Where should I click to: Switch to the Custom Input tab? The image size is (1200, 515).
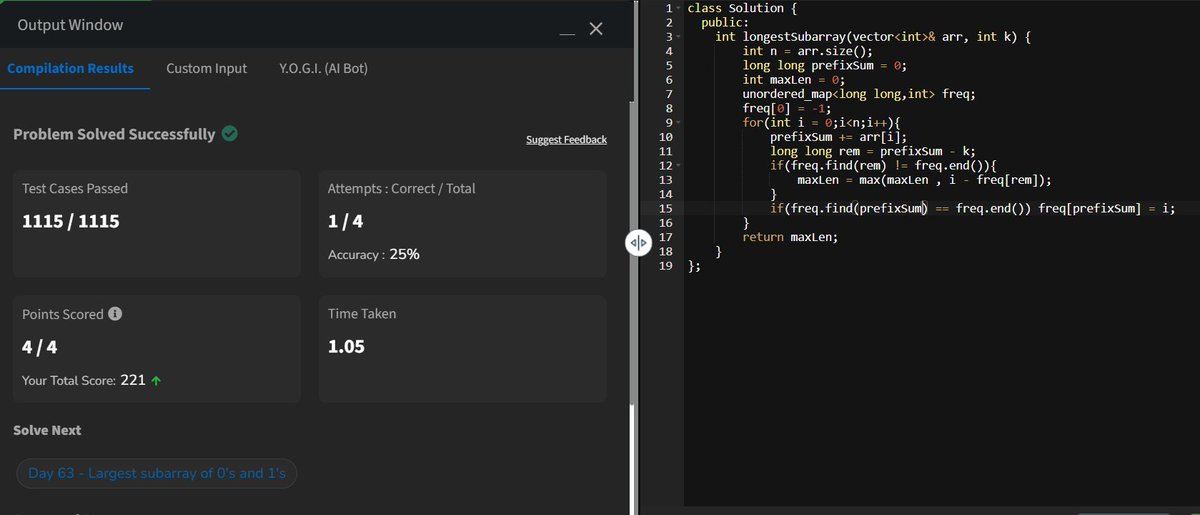point(206,68)
